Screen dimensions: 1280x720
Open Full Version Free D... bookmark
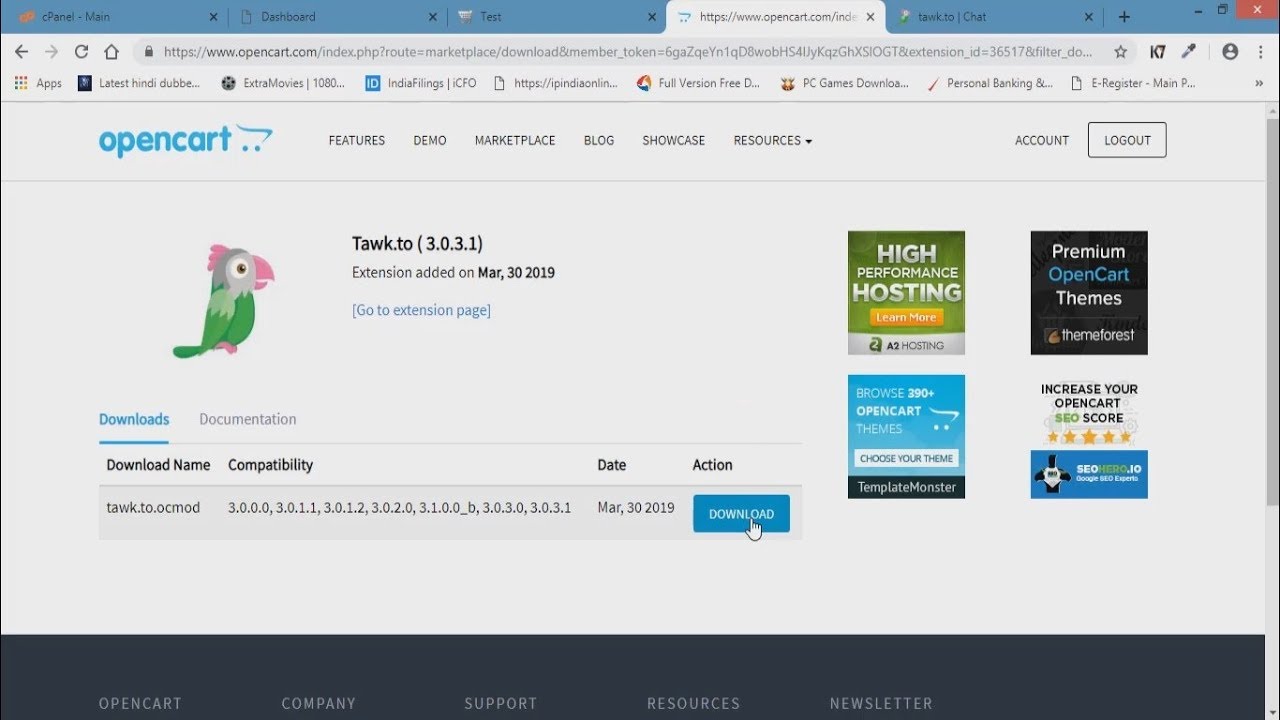(x=698, y=83)
